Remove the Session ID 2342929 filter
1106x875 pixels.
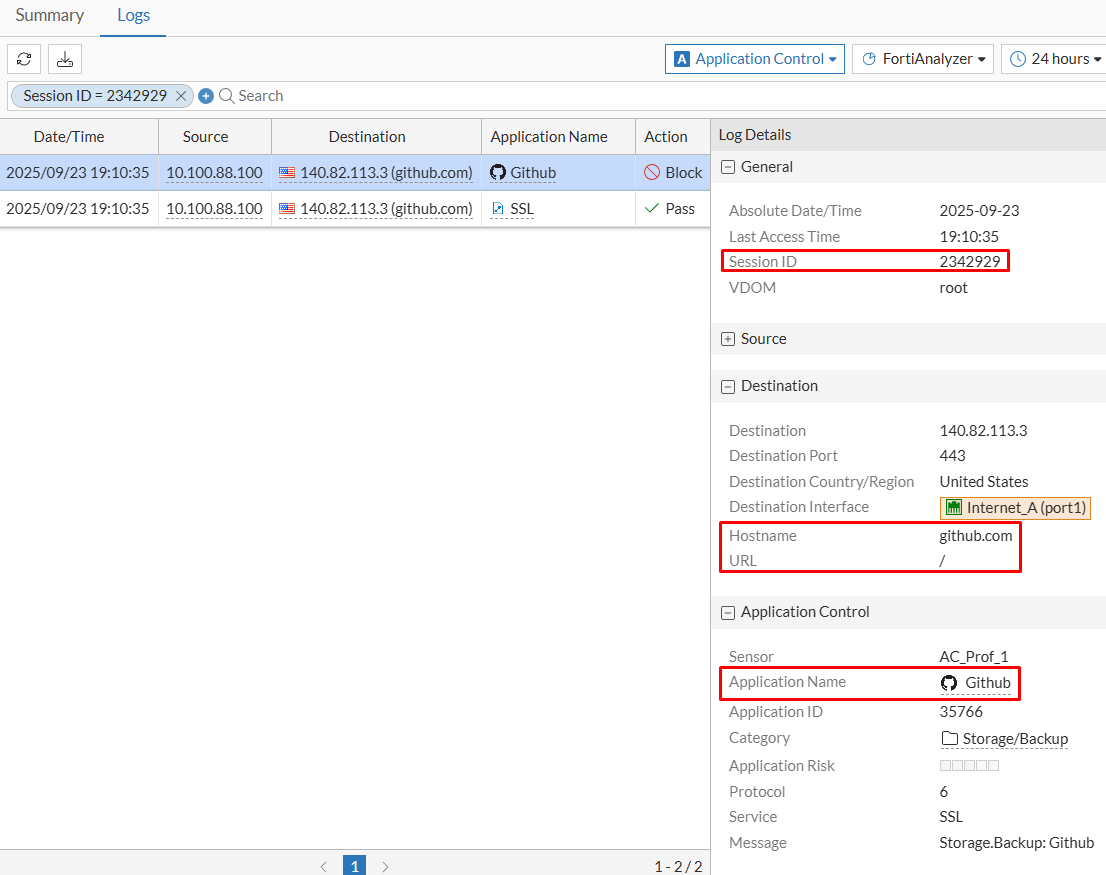[x=180, y=95]
